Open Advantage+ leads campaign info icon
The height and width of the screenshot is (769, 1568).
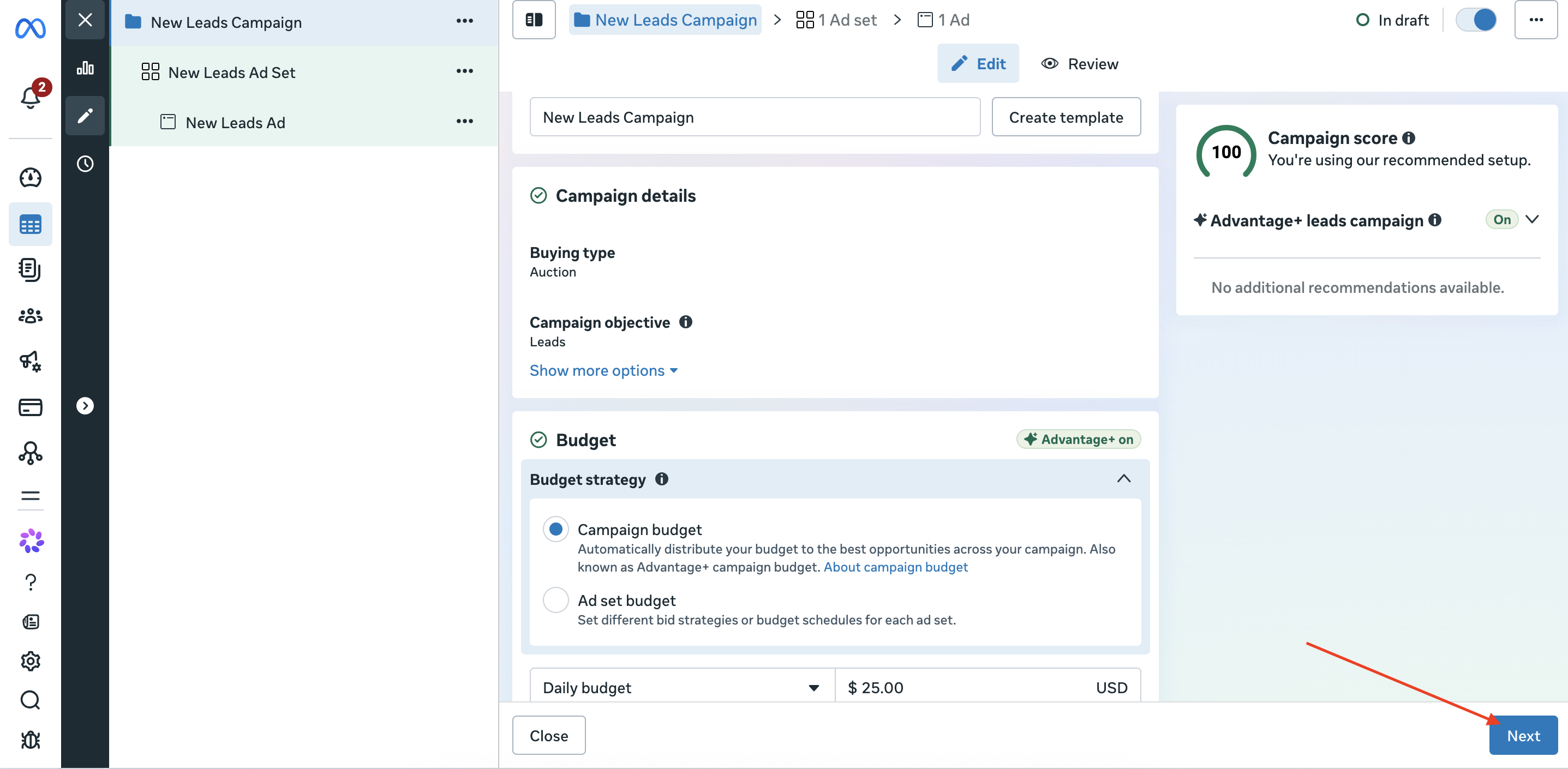[x=1435, y=220]
